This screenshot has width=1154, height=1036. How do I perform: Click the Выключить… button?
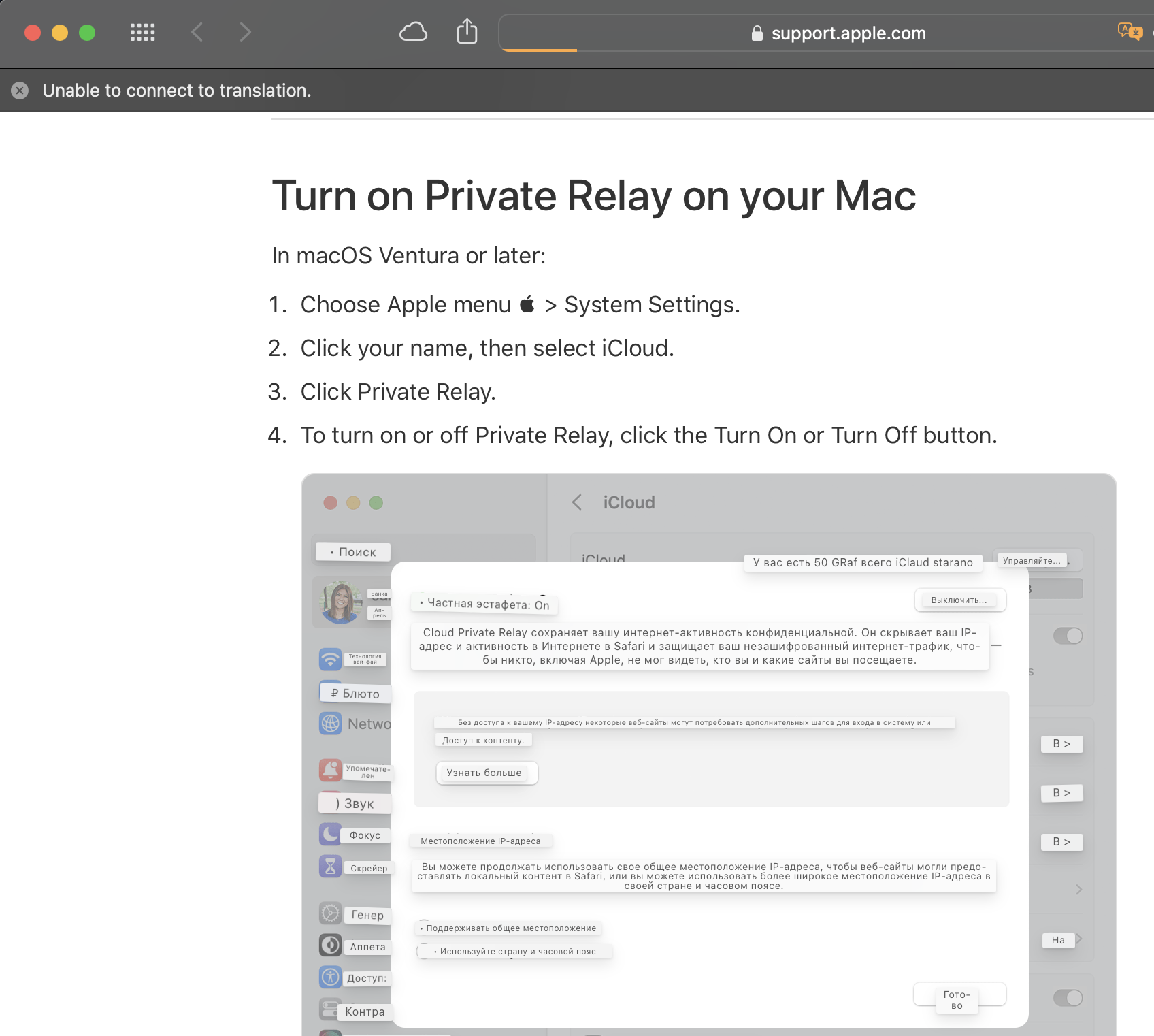coord(959,600)
